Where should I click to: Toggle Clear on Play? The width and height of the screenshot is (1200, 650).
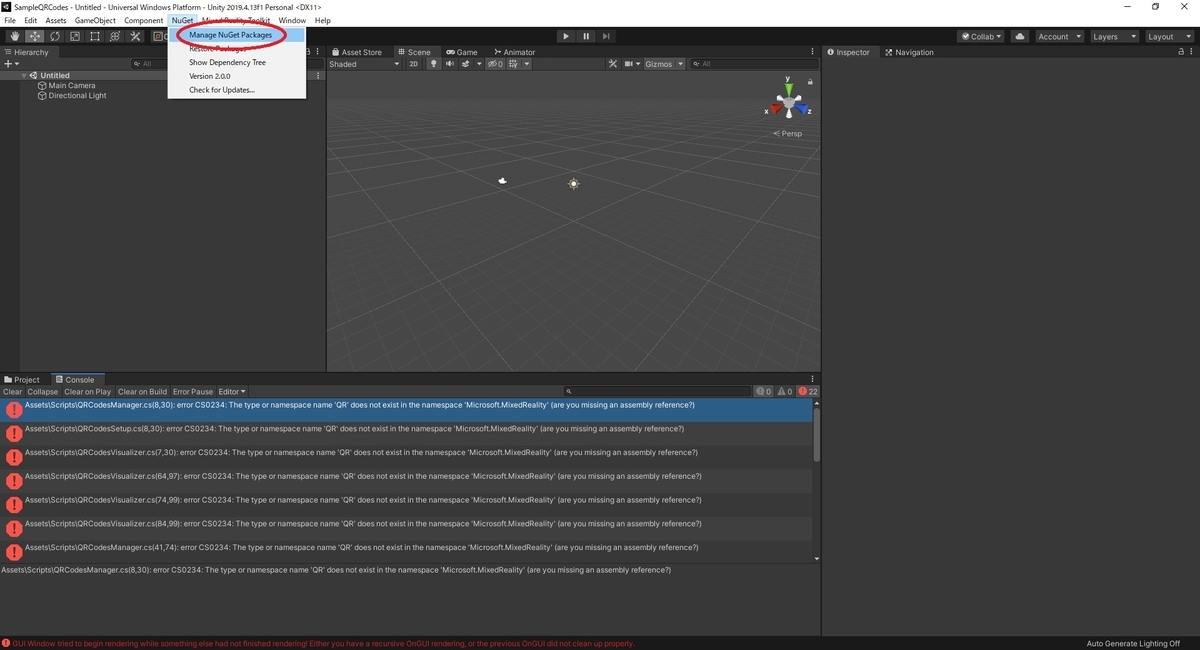(x=88, y=392)
